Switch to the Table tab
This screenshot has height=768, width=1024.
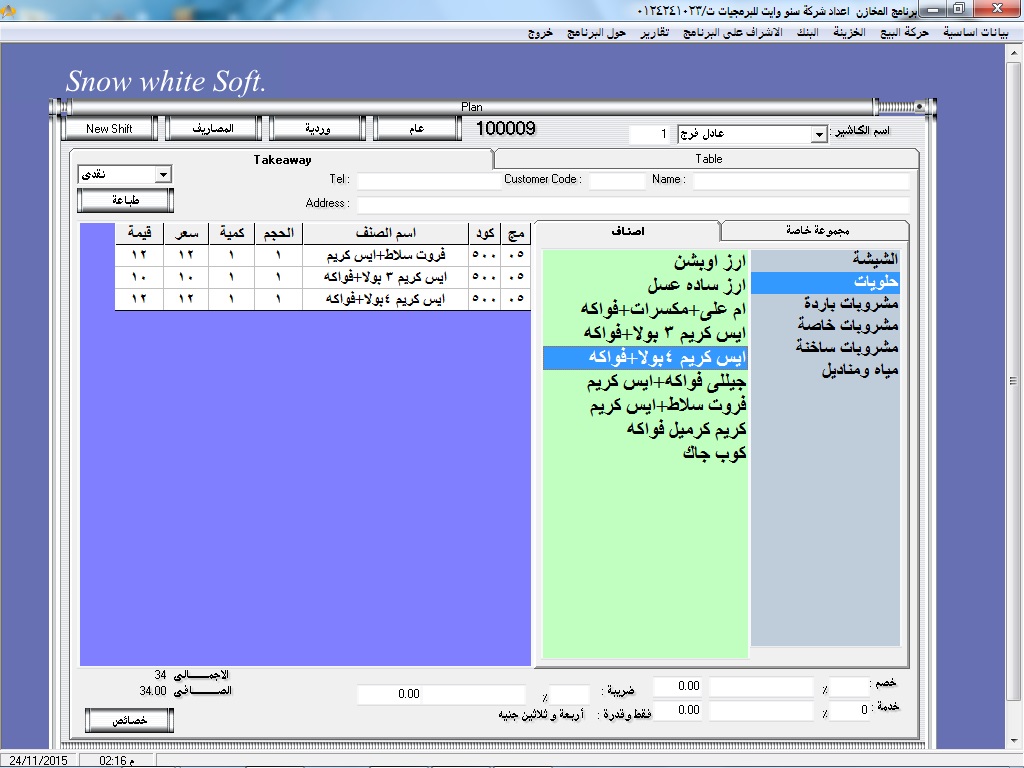click(x=708, y=159)
